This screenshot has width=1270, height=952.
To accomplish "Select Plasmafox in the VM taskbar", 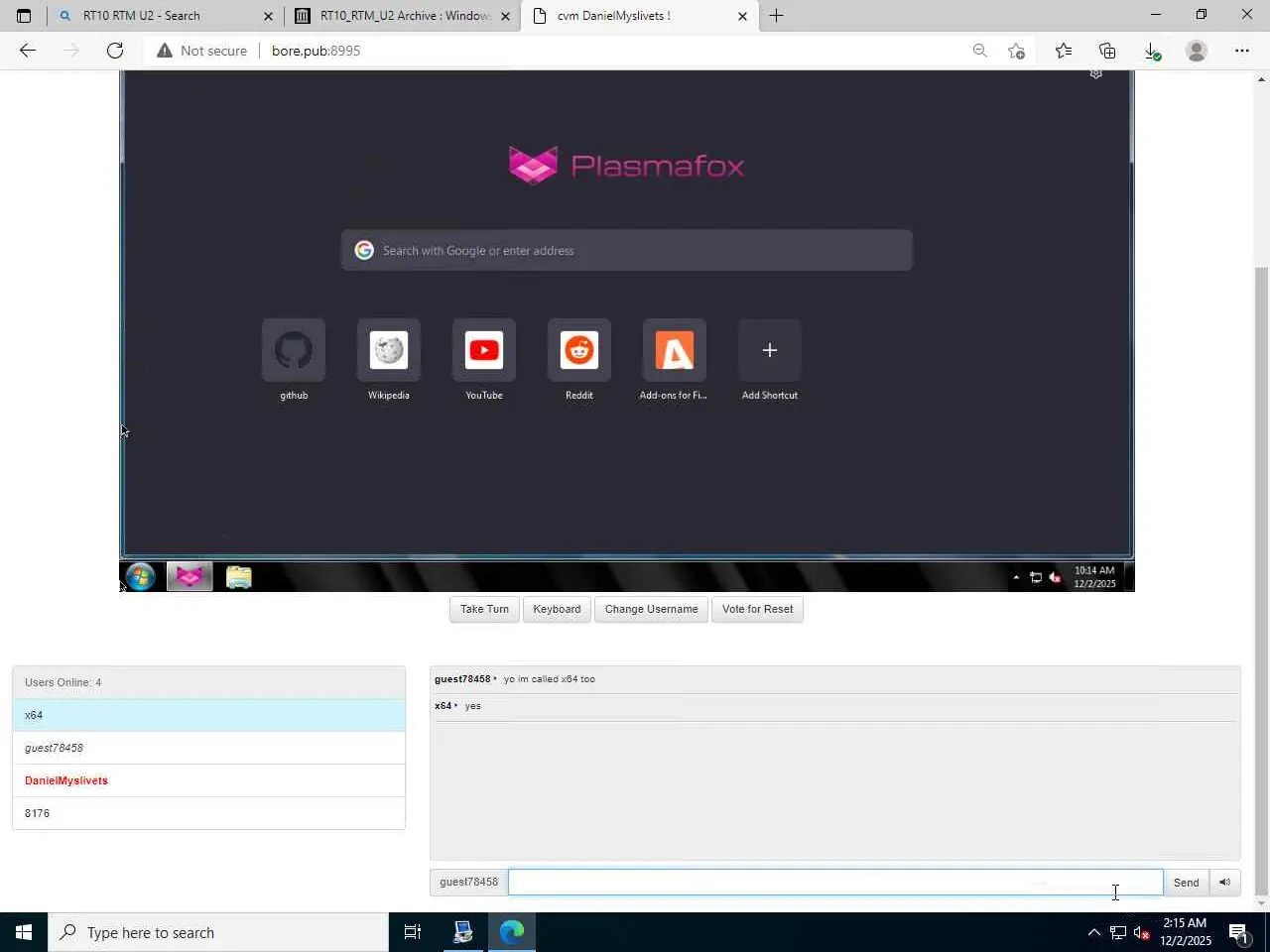I will (189, 576).
